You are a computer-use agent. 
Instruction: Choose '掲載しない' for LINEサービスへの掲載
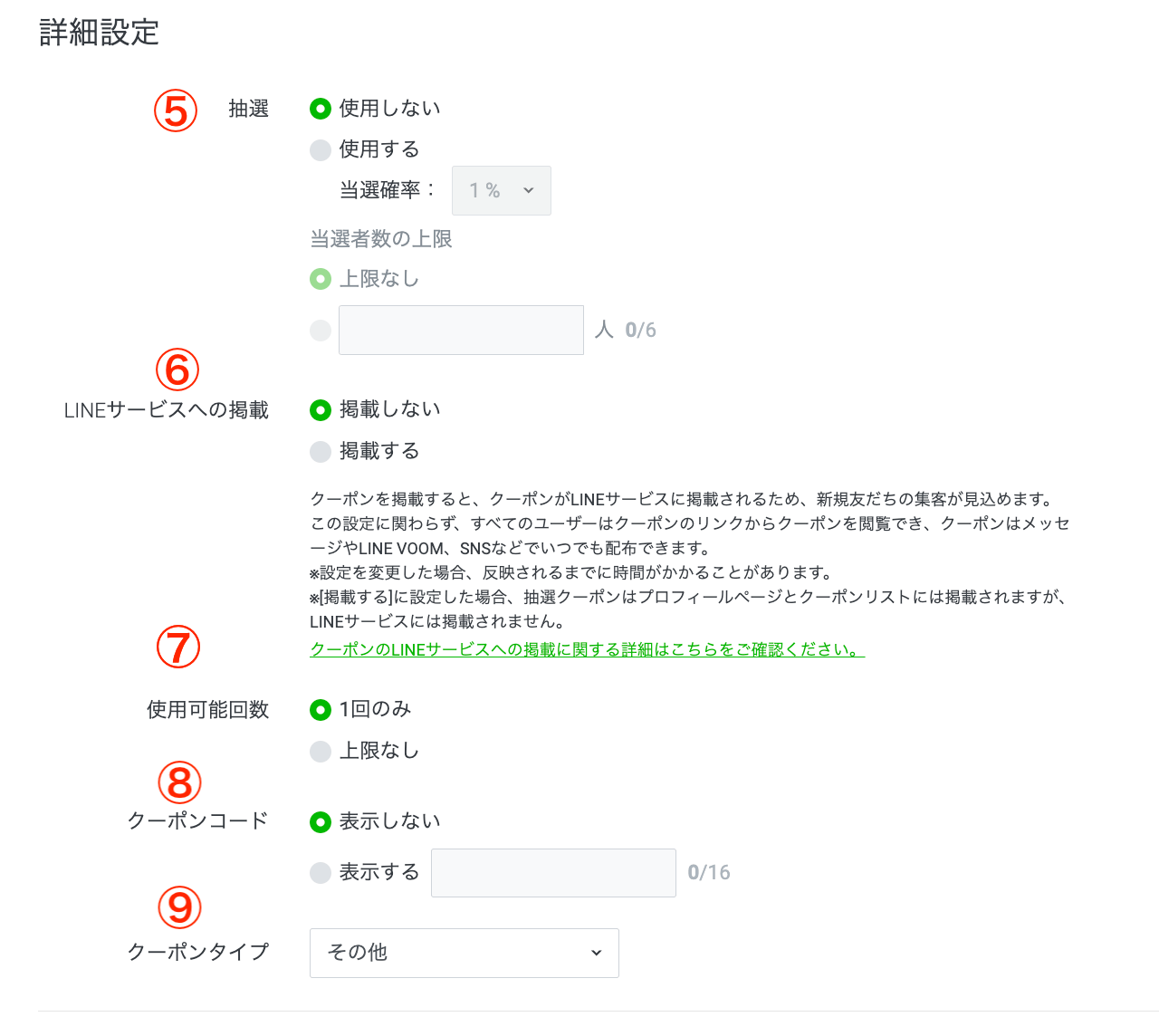click(x=321, y=410)
